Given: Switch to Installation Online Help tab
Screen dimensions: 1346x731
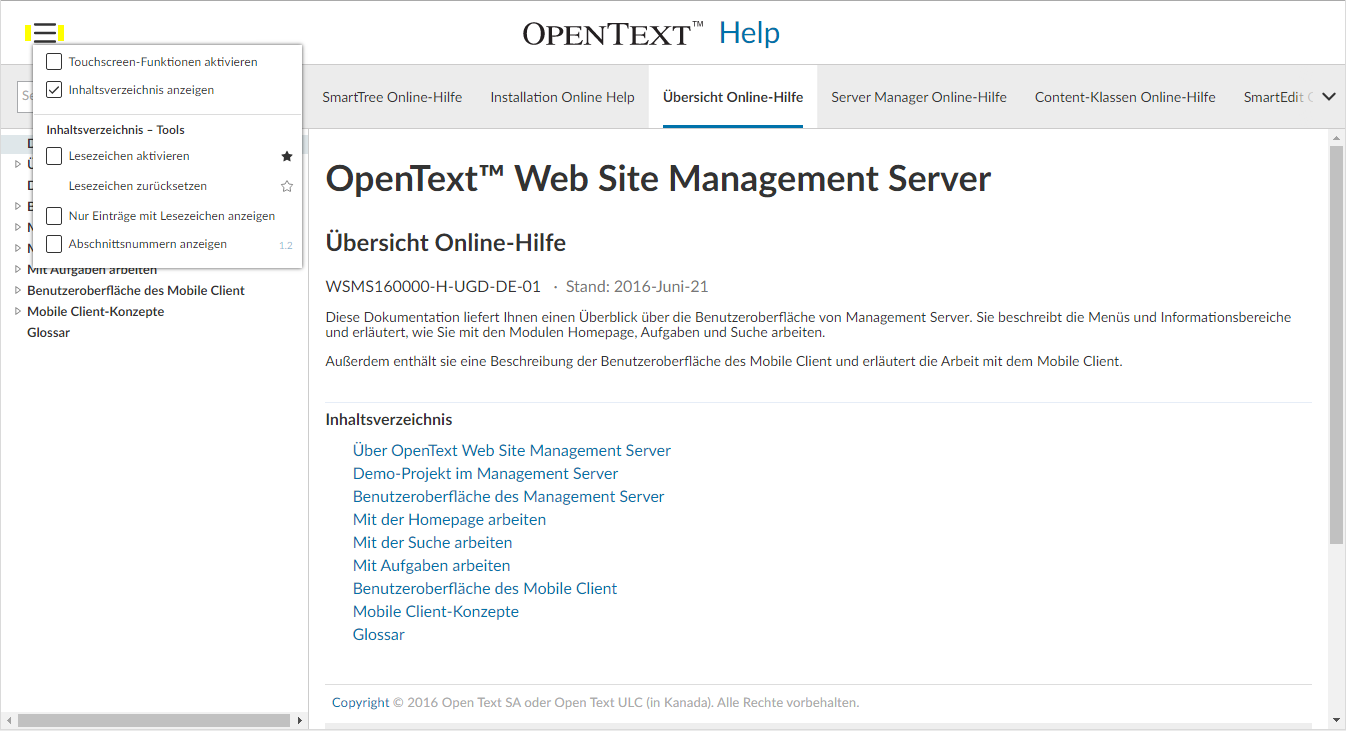Looking at the screenshot, I should pyautogui.click(x=562, y=97).
